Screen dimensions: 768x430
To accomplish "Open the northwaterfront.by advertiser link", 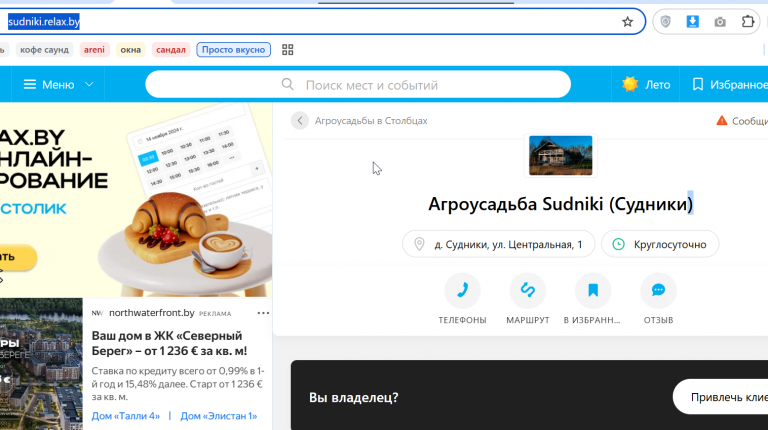I will pyautogui.click(x=152, y=312).
